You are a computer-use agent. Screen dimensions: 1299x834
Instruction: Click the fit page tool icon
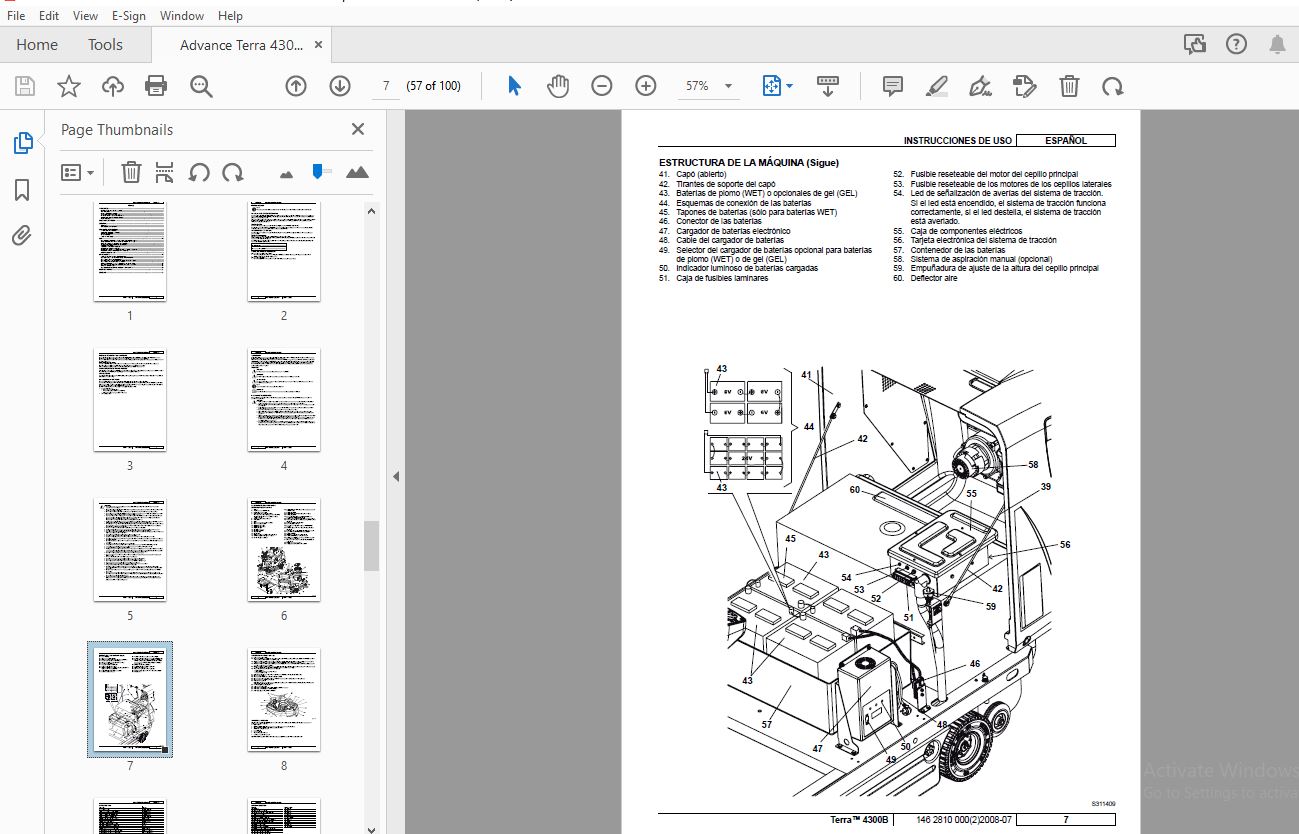[771, 86]
